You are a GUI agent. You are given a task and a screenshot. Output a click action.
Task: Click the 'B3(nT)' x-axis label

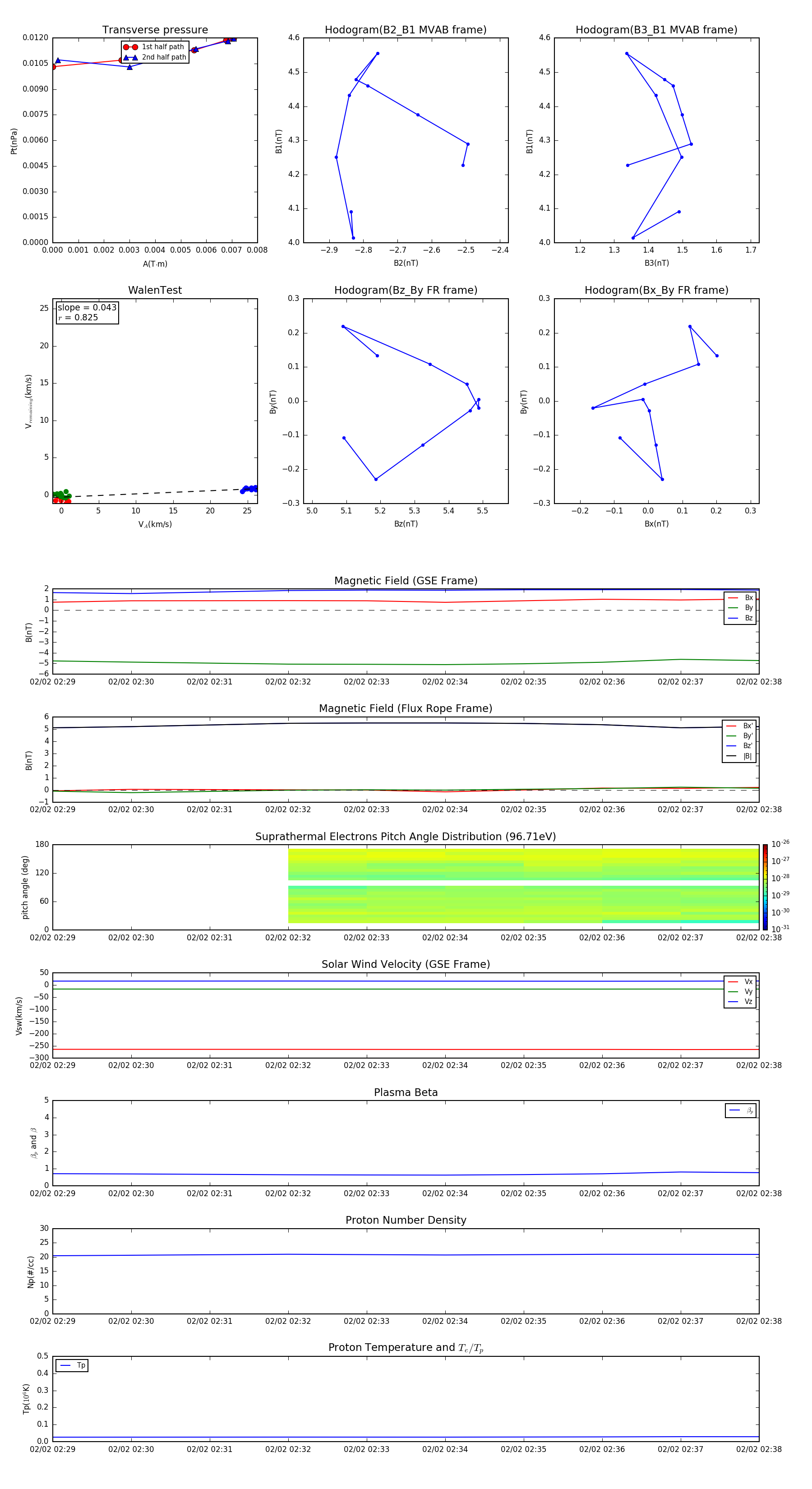tap(656, 263)
